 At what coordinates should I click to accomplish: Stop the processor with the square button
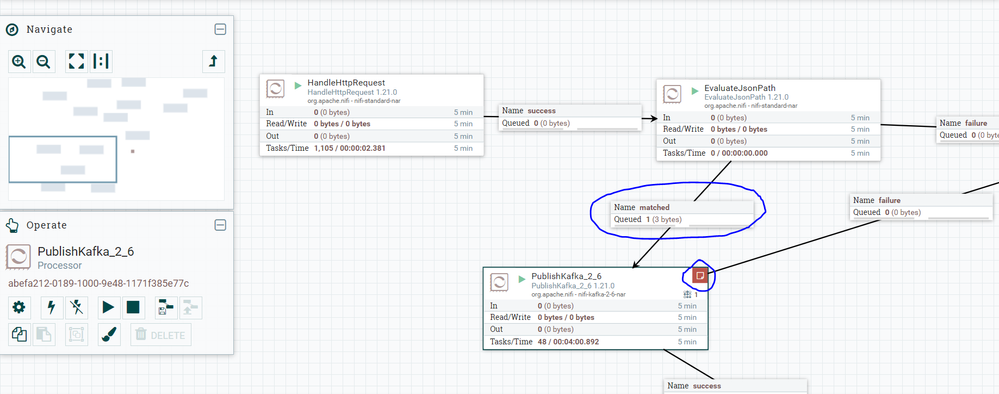133,308
